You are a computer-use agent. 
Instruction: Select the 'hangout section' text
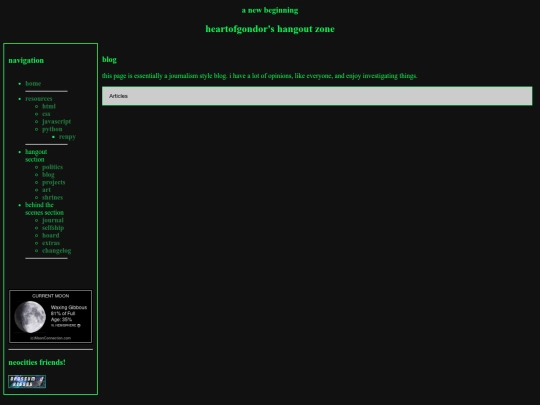pyautogui.click(x=36, y=156)
